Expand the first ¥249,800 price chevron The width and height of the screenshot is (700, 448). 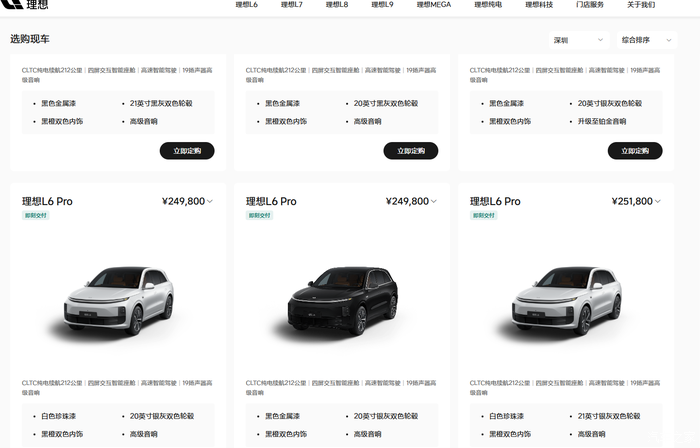210,201
